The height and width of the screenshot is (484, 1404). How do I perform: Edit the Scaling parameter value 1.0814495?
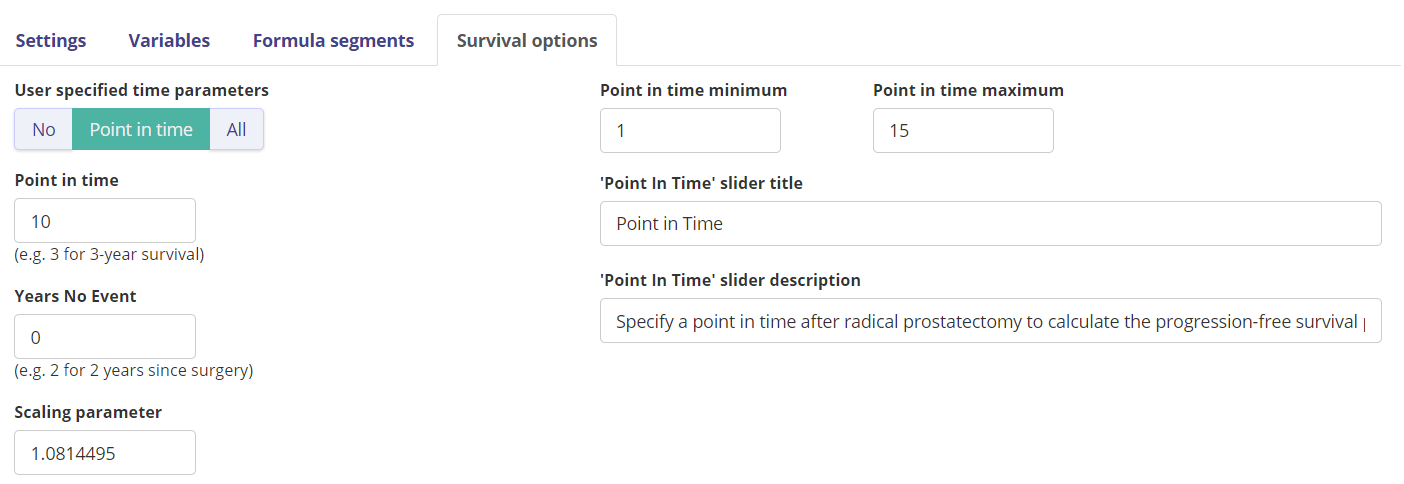105,453
